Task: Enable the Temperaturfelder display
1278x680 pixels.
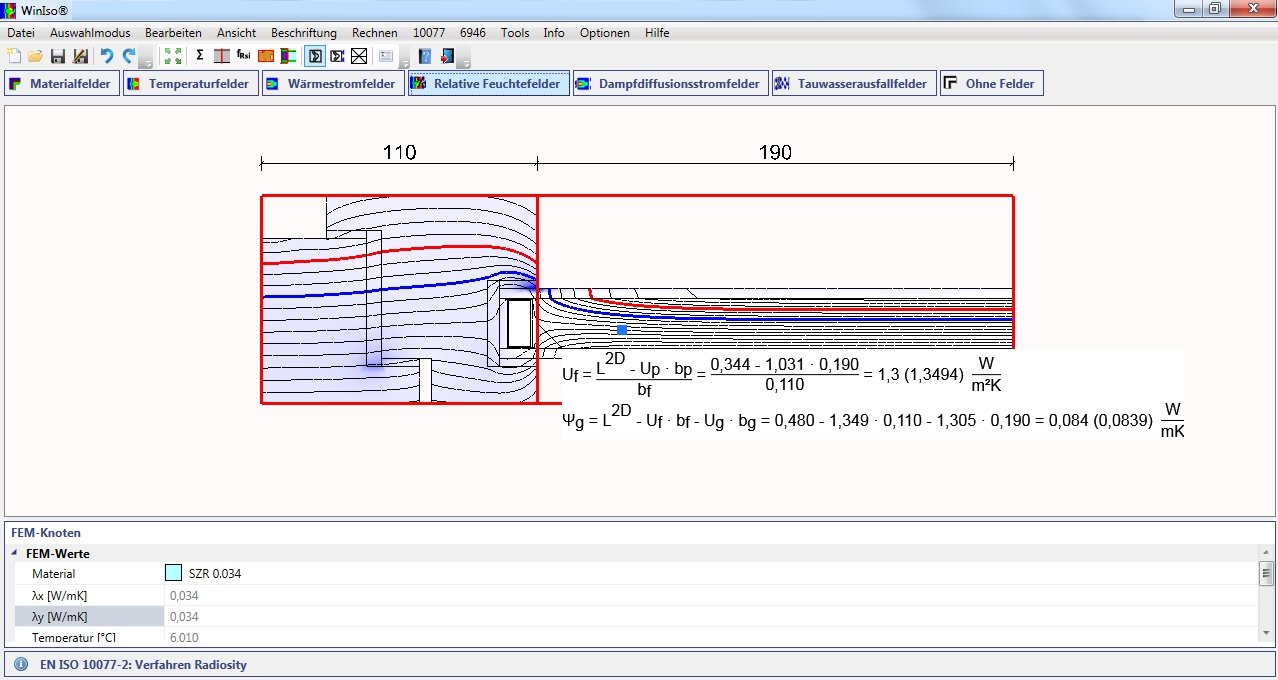Action: (x=190, y=84)
